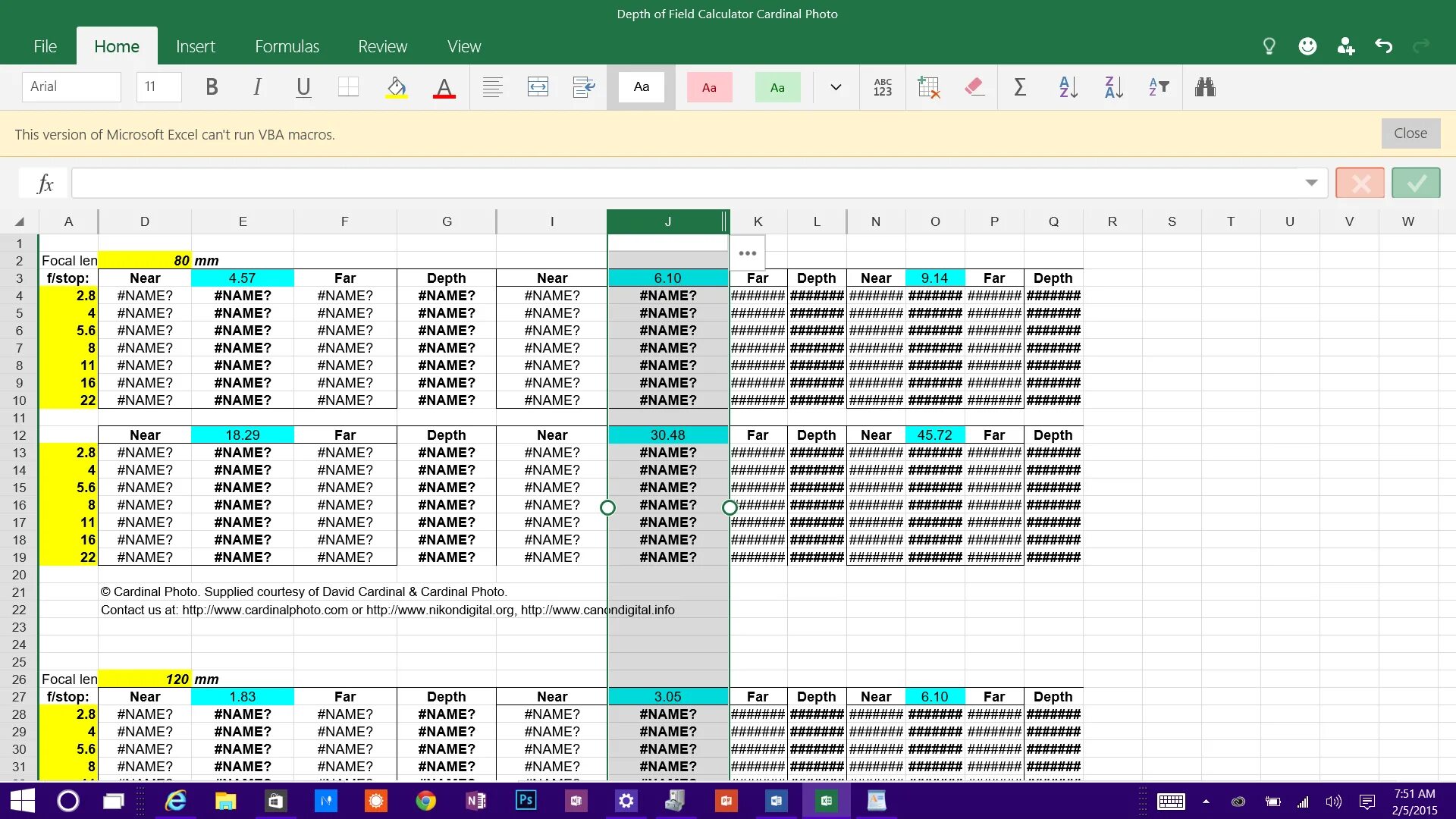The height and width of the screenshot is (819, 1456).
Task: Toggle bold formatting
Action: (x=212, y=87)
